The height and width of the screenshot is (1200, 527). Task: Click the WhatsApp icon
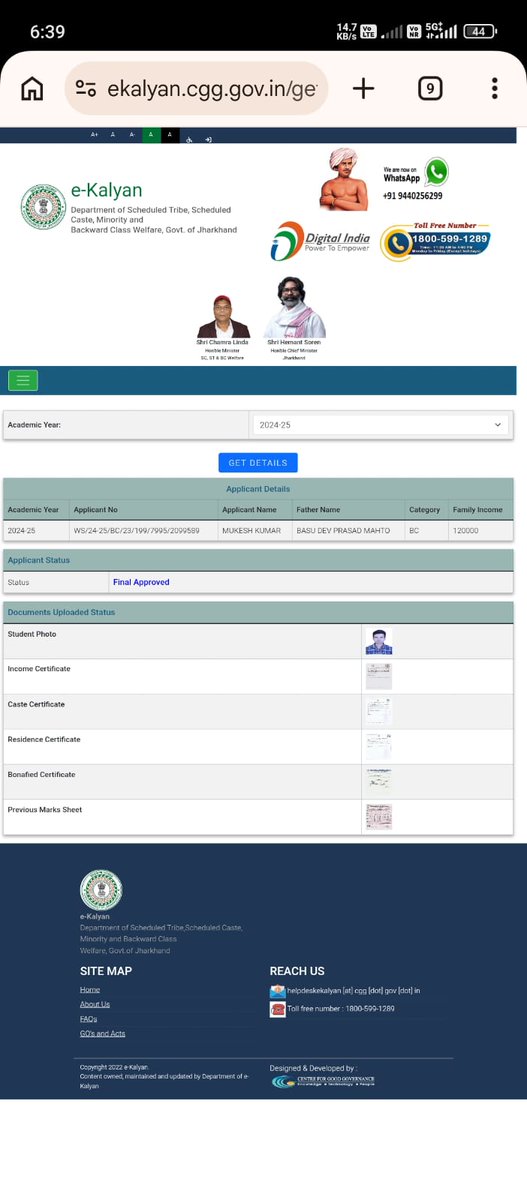click(436, 172)
